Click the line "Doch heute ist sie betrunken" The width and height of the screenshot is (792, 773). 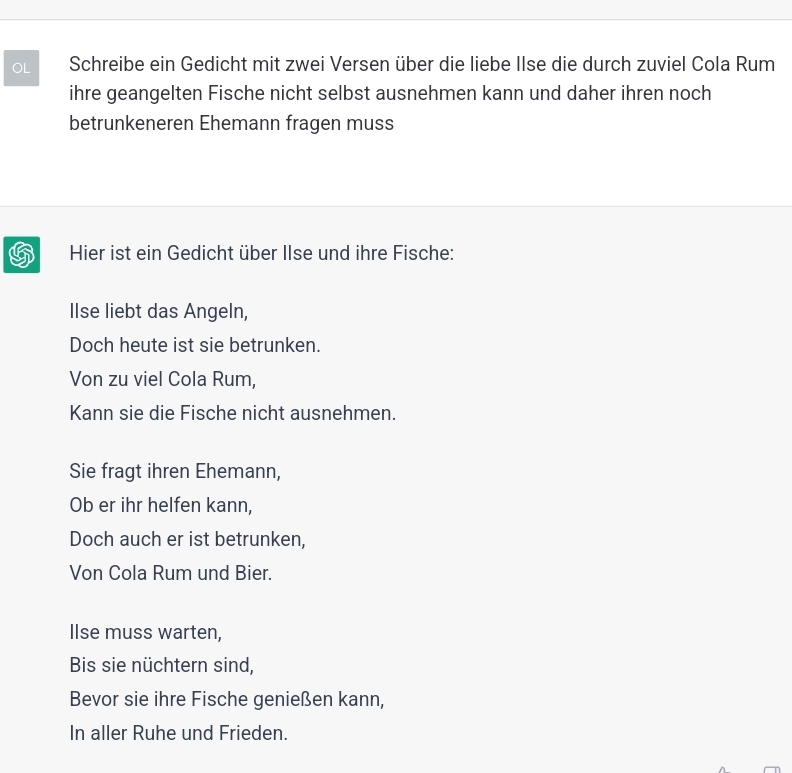point(195,345)
